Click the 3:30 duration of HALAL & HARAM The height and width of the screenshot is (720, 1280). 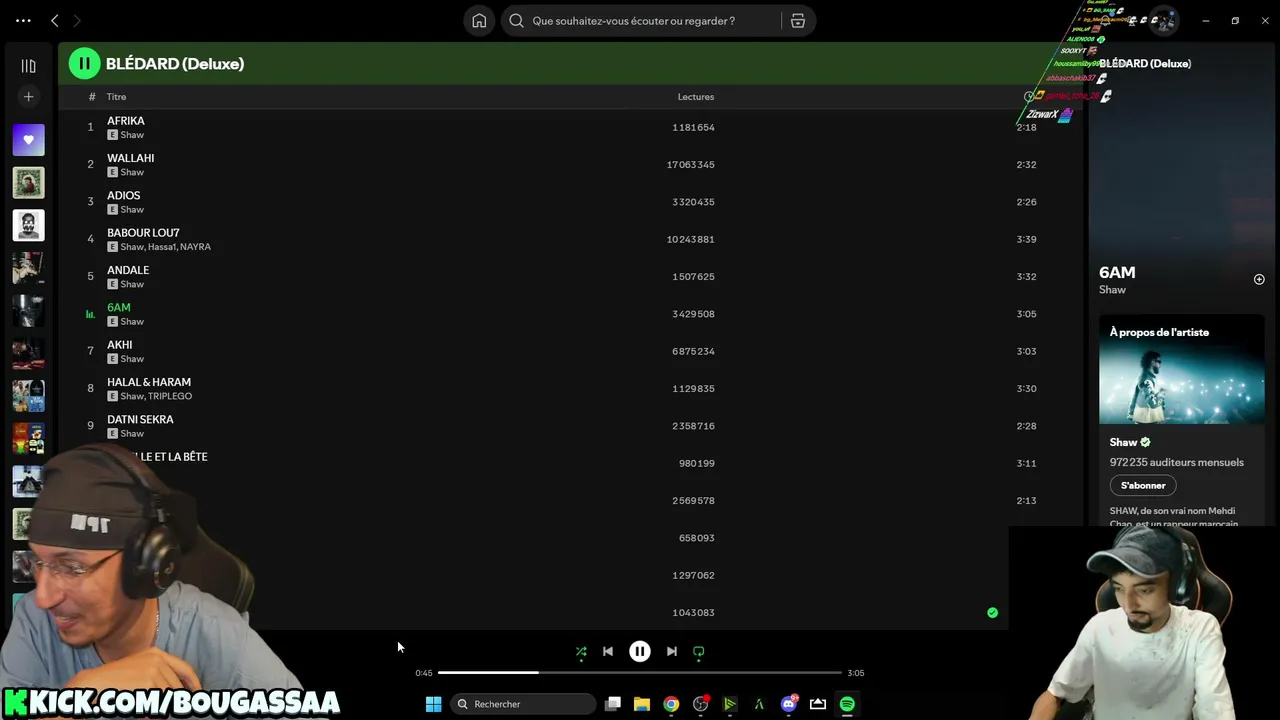pyautogui.click(x=1026, y=389)
